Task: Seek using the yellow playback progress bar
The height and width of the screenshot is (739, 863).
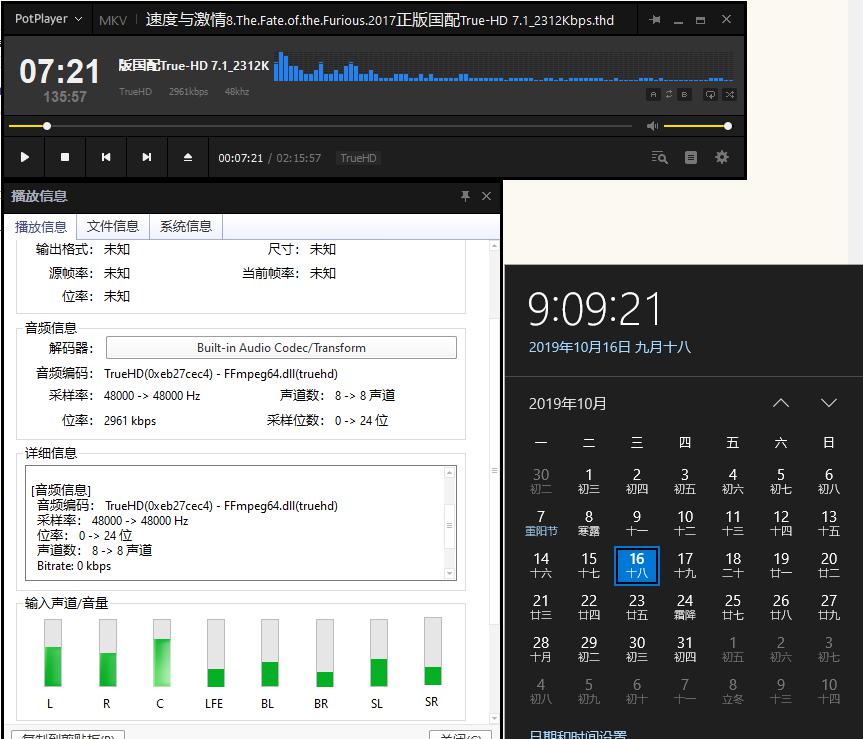Action: pyautogui.click(x=320, y=126)
